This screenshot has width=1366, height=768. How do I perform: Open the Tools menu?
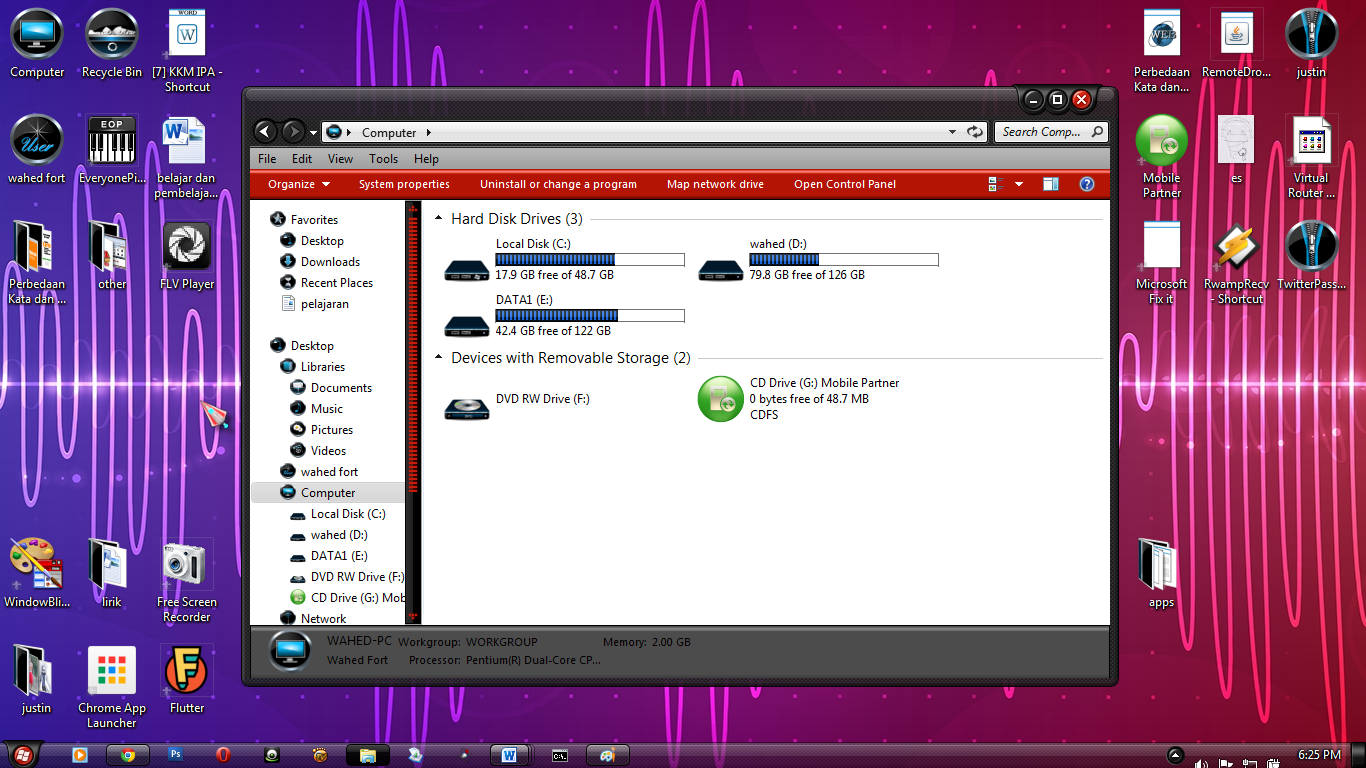[x=383, y=158]
